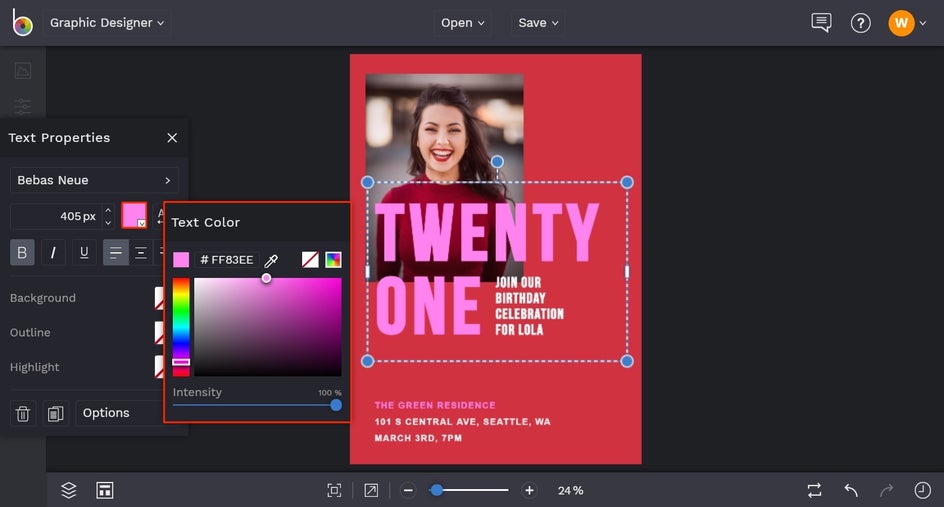Open the layers panel icon
Viewport: 944px width, 507px height.
[x=69, y=490]
